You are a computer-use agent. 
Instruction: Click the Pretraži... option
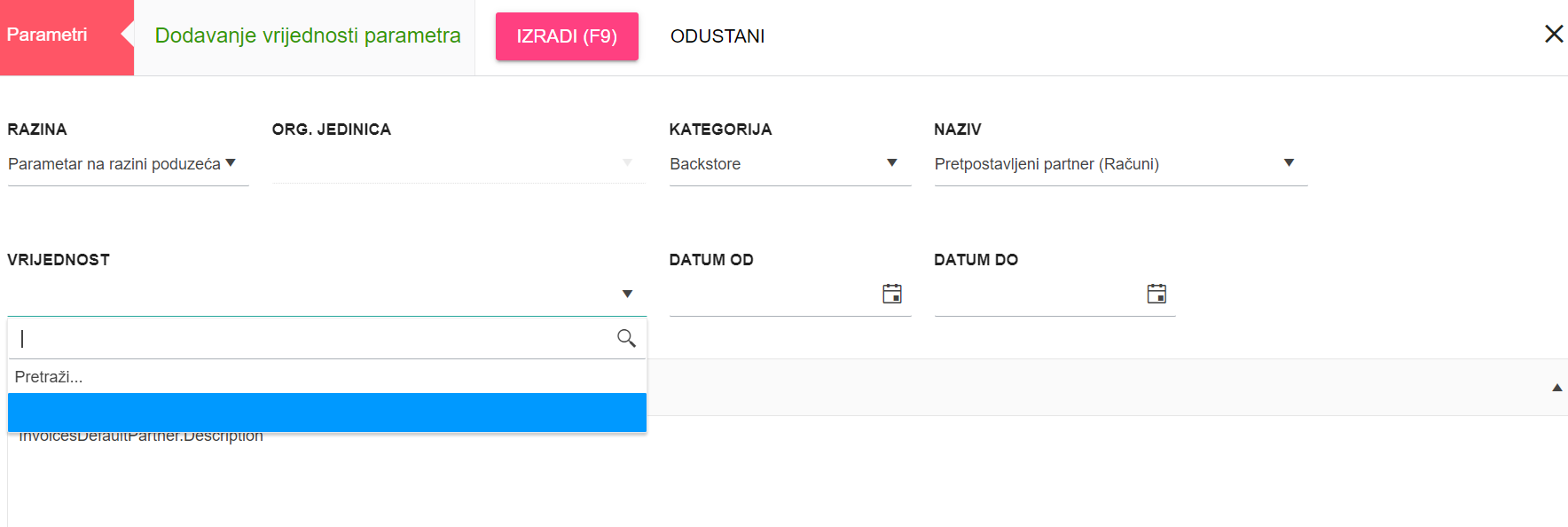pyautogui.click(x=50, y=377)
